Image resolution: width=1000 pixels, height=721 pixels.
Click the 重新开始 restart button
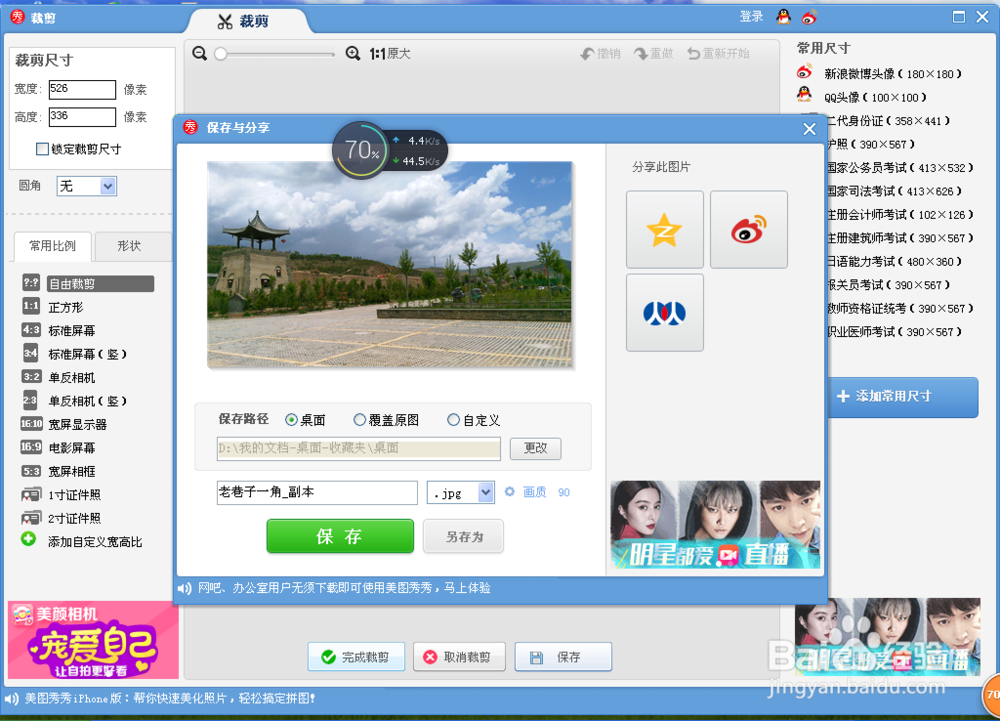pos(718,54)
